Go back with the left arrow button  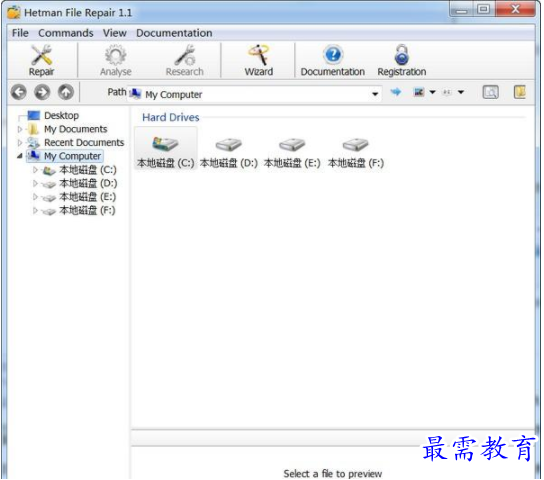click(19, 93)
